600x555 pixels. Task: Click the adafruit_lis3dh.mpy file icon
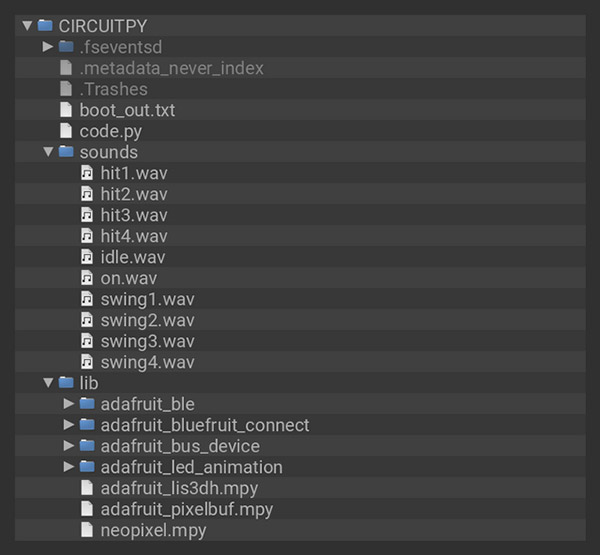[x=87, y=488]
